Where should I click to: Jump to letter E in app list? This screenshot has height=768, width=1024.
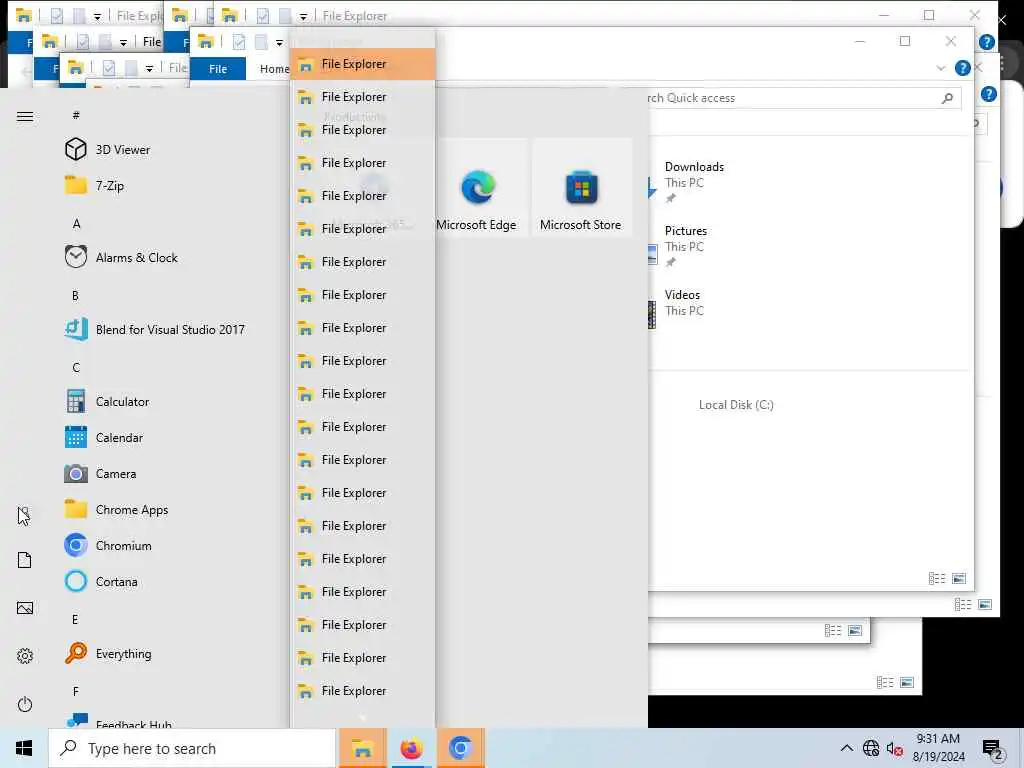[75, 620]
